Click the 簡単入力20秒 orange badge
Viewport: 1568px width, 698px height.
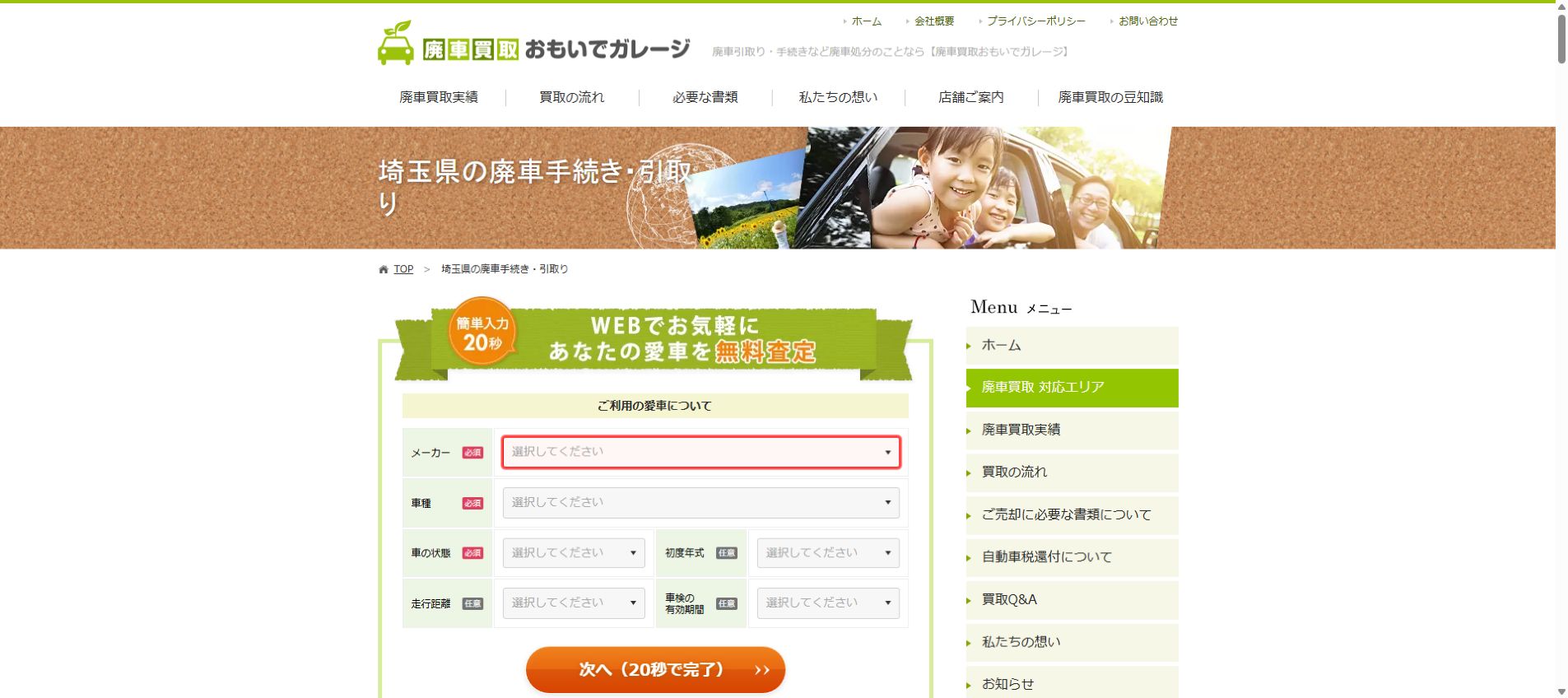(x=482, y=333)
